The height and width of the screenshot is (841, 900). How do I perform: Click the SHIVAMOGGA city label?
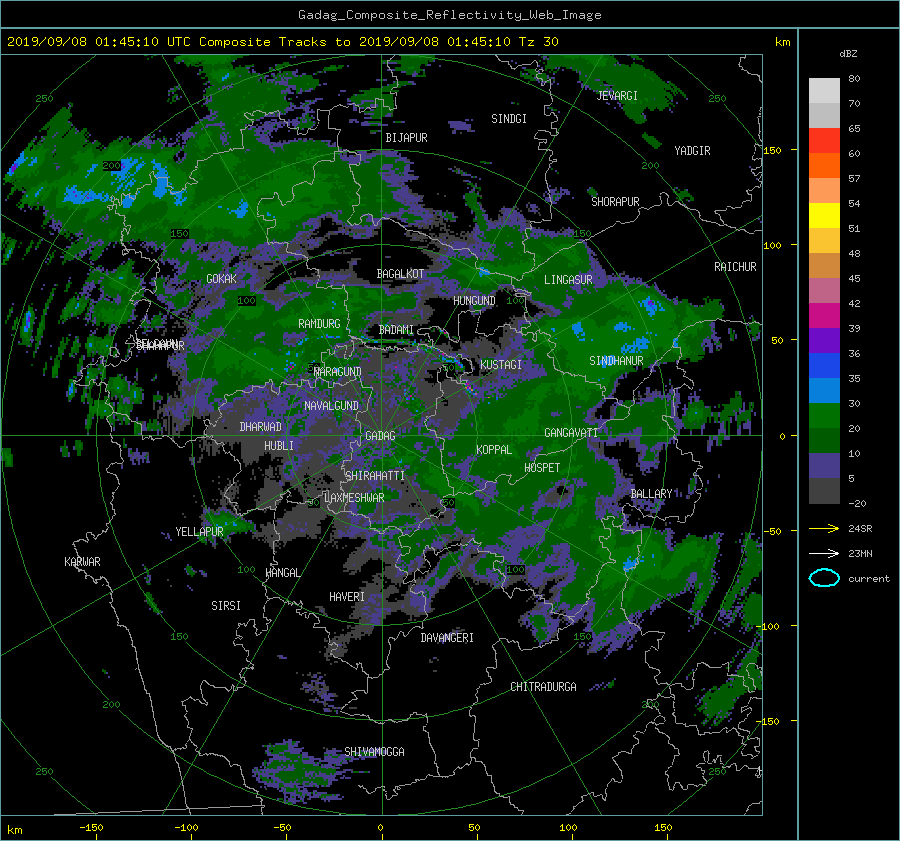(x=374, y=751)
